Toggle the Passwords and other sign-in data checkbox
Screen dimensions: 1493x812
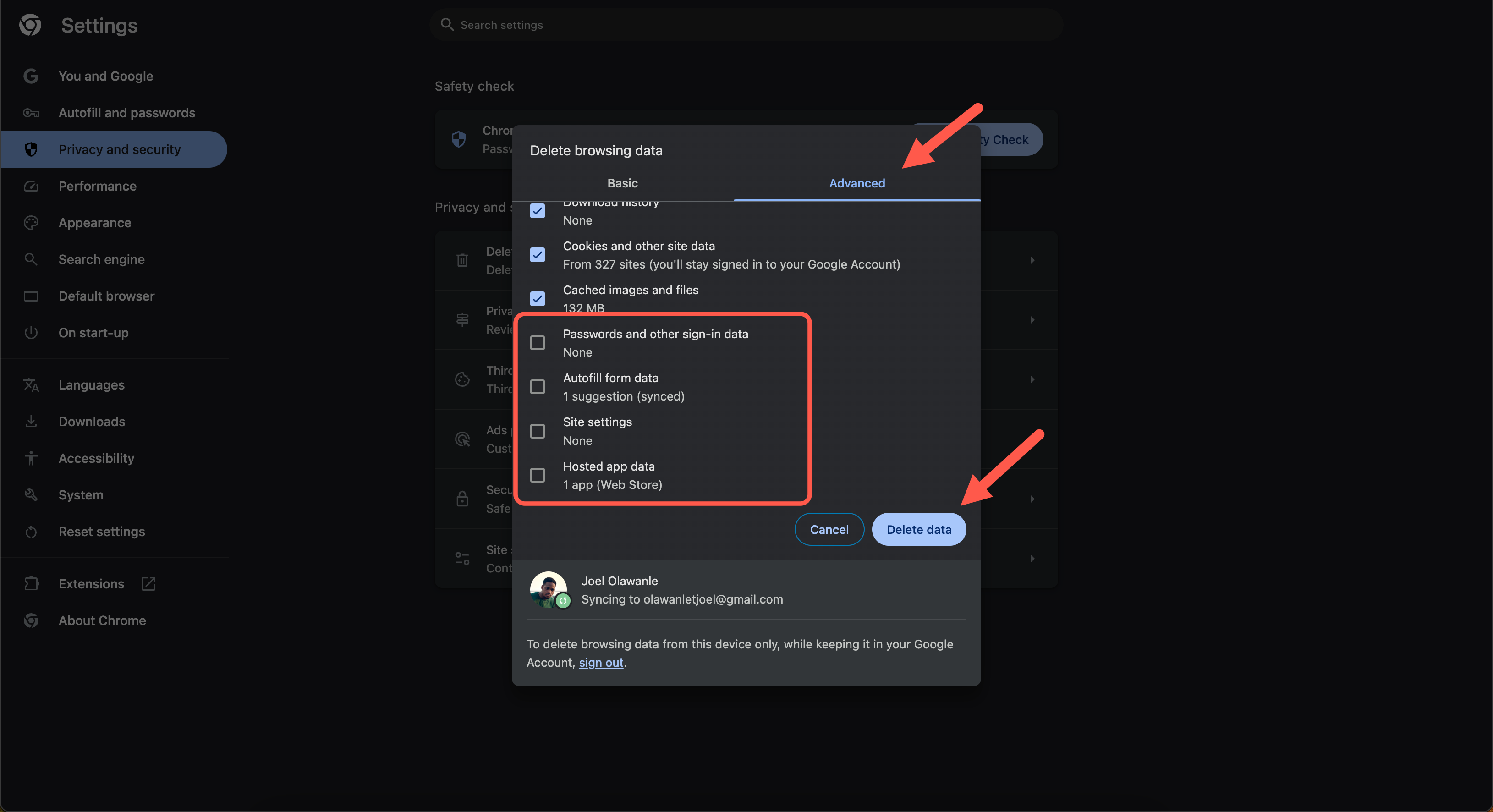point(538,342)
